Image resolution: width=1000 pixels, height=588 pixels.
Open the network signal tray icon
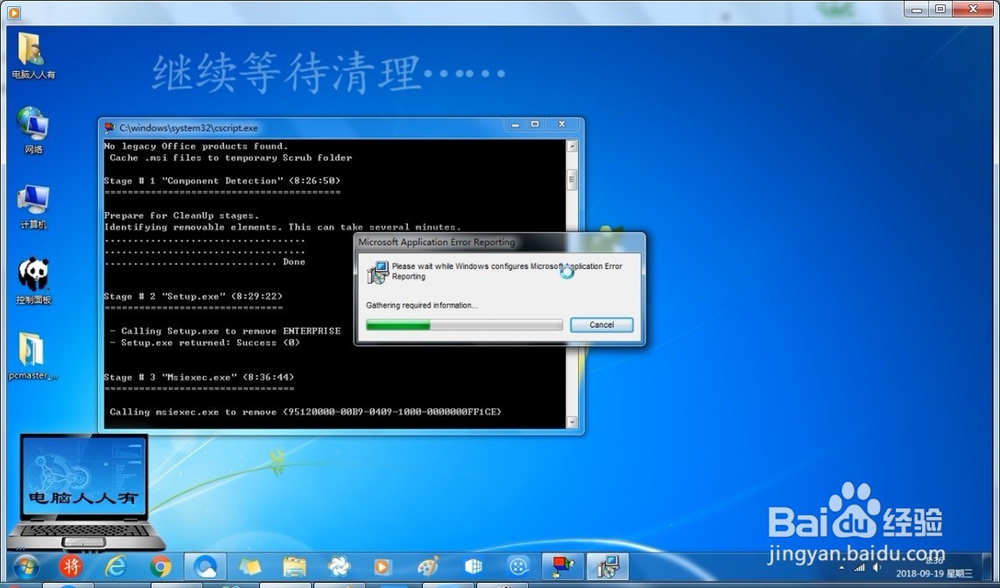(x=860, y=567)
